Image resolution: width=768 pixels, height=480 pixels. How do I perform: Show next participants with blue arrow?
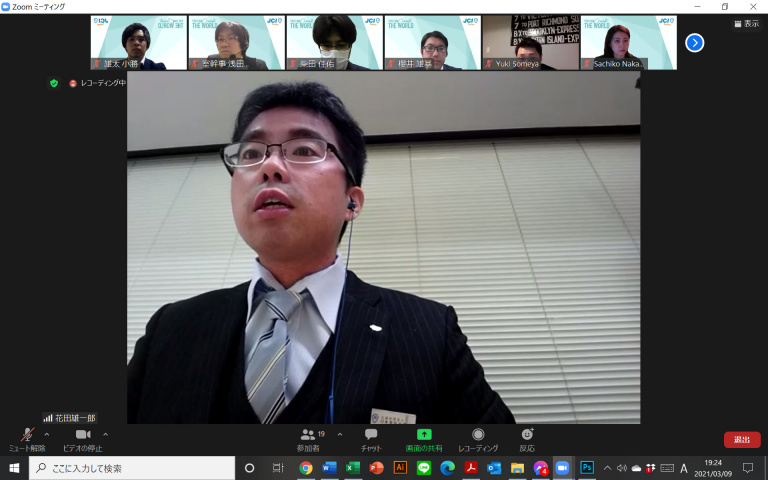pyautogui.click(x=695, y=43)
